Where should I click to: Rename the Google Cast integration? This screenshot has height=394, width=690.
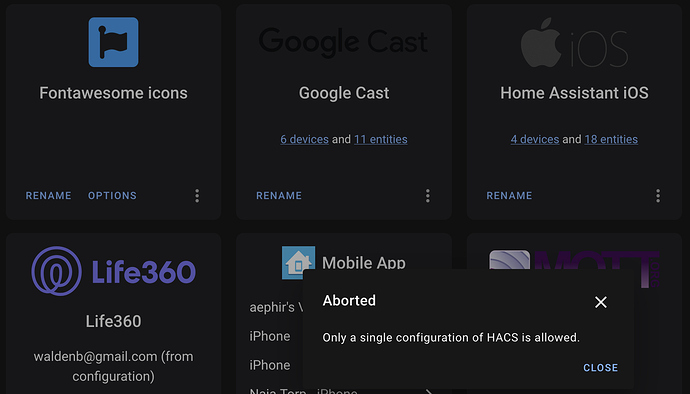(279, 195)
